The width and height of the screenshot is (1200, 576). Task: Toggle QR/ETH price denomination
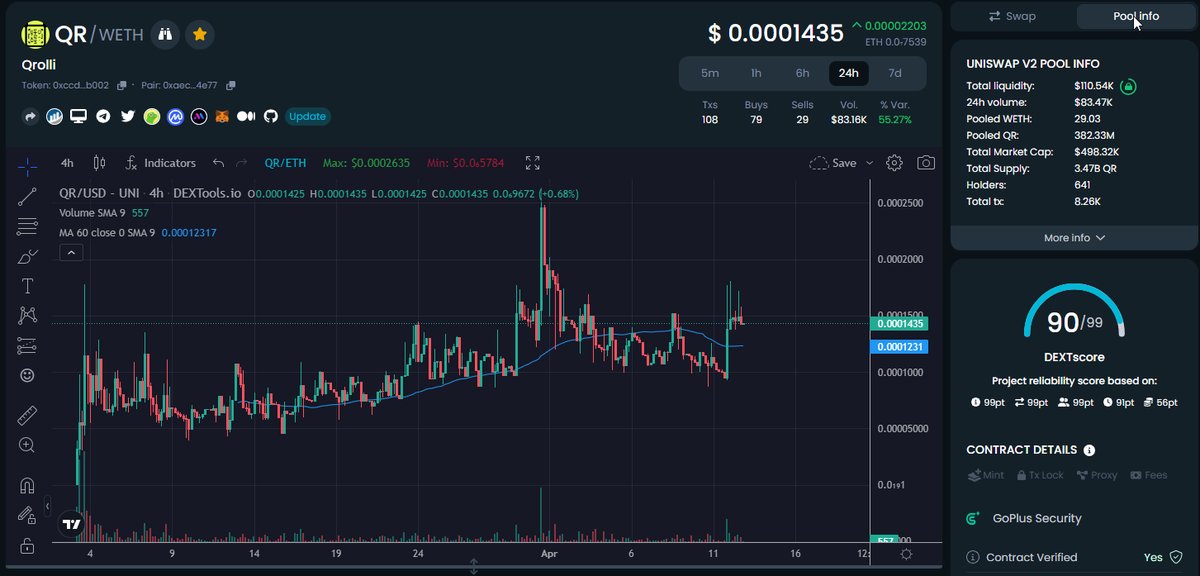[285, 162]
